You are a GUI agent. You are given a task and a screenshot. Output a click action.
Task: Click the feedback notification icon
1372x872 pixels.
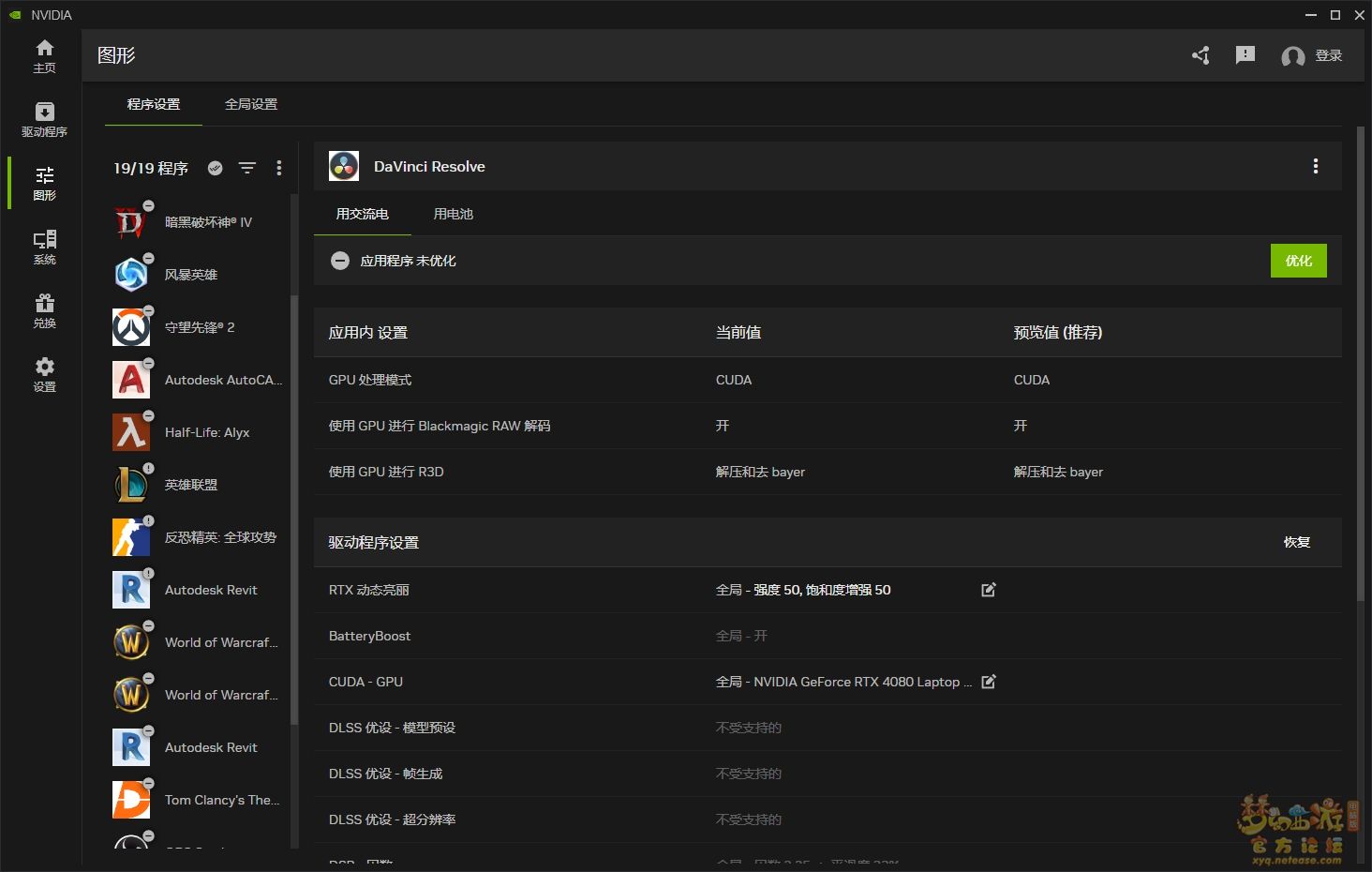(x=1245, y=55)
